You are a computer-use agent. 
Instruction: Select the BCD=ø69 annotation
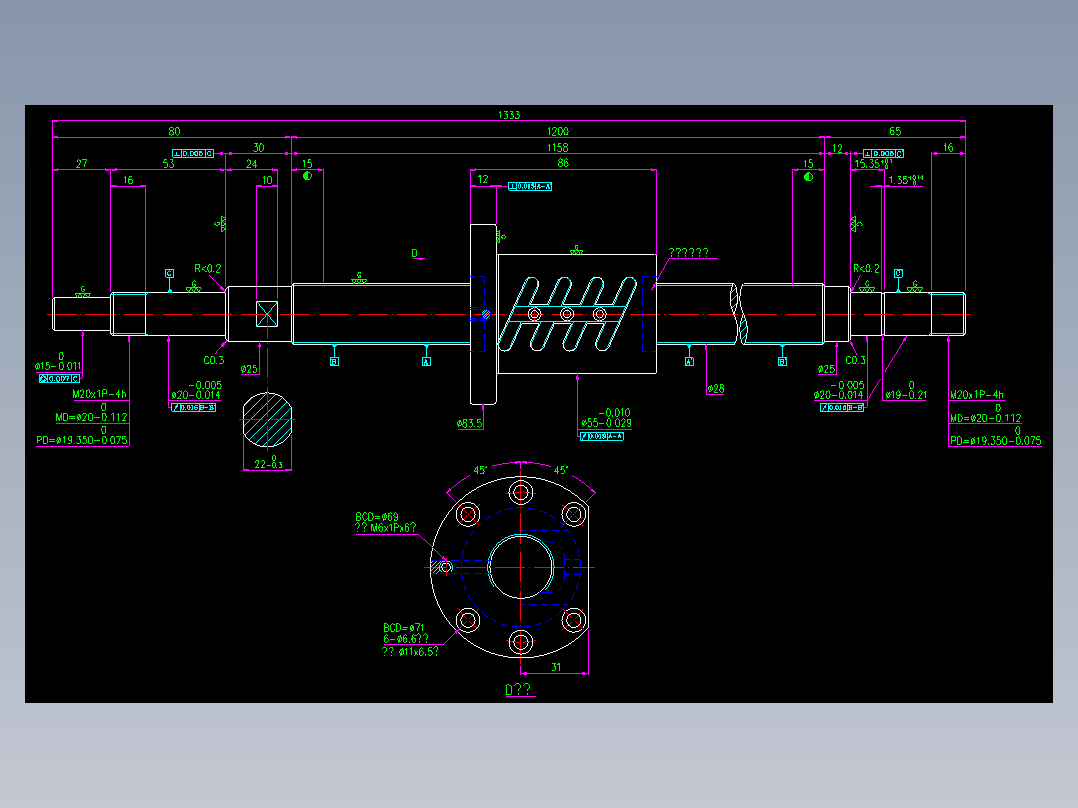tap(377, 517)
